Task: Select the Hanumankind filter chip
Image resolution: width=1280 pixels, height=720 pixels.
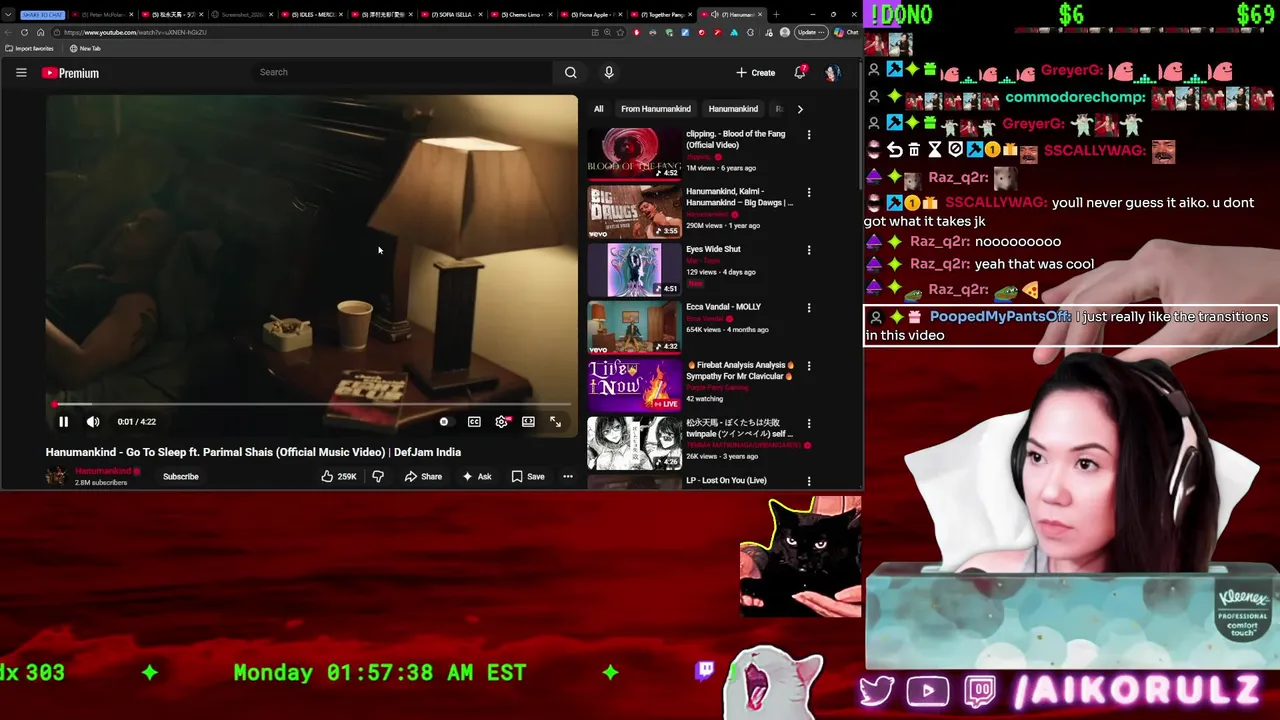Action: click(733, 109)
